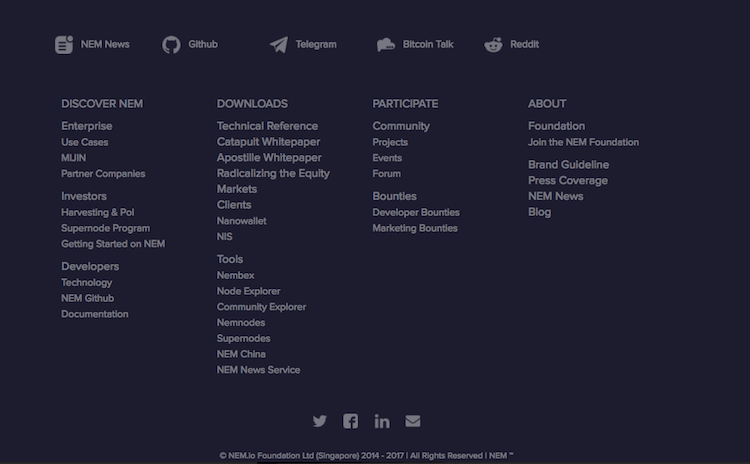This screenshot has height=464, width=750.
Task: Open the Catapult Whitepaper link
Action: (x=268, y=142)
